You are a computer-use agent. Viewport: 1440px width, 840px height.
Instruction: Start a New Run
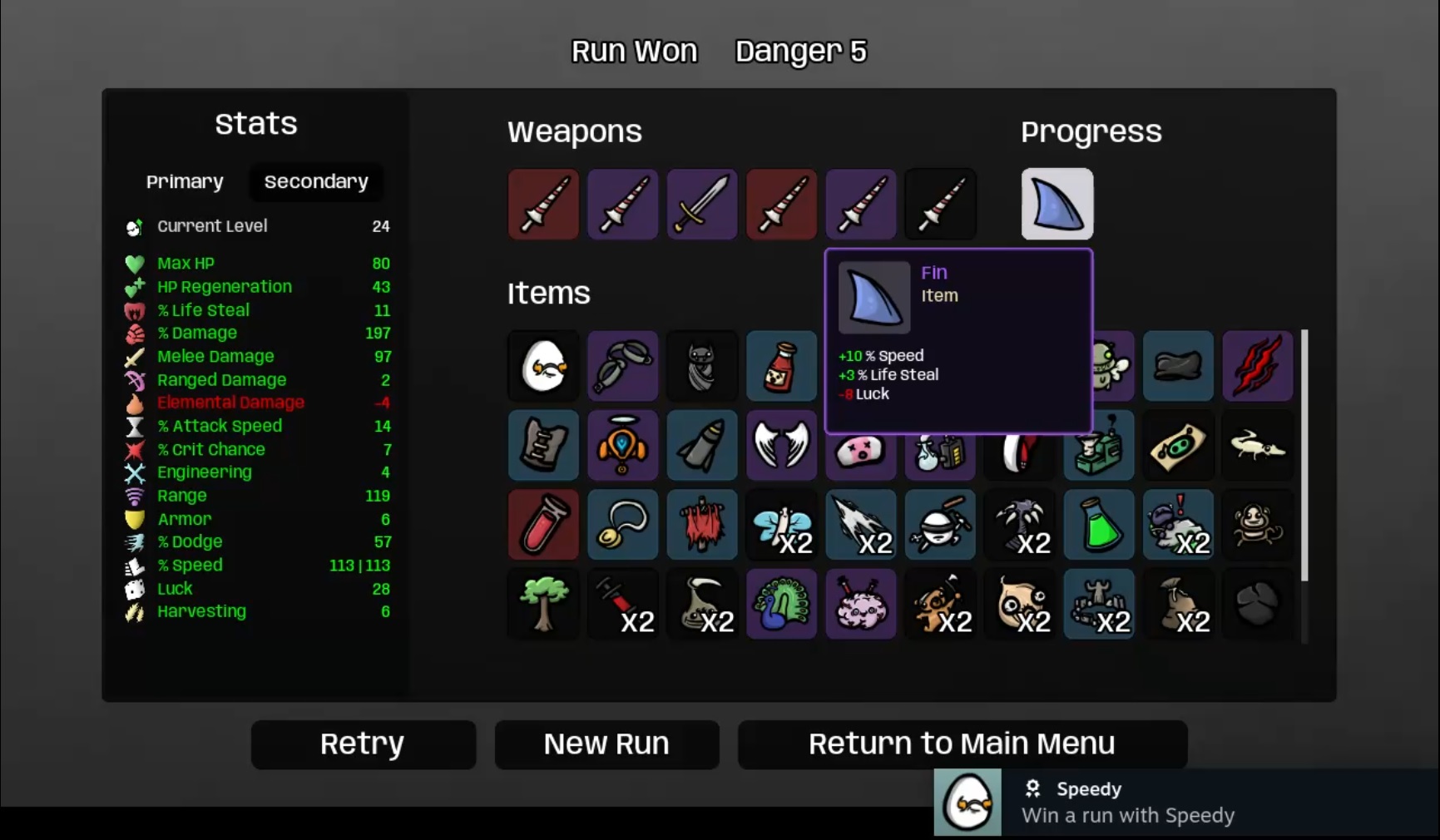pos(606,744)
